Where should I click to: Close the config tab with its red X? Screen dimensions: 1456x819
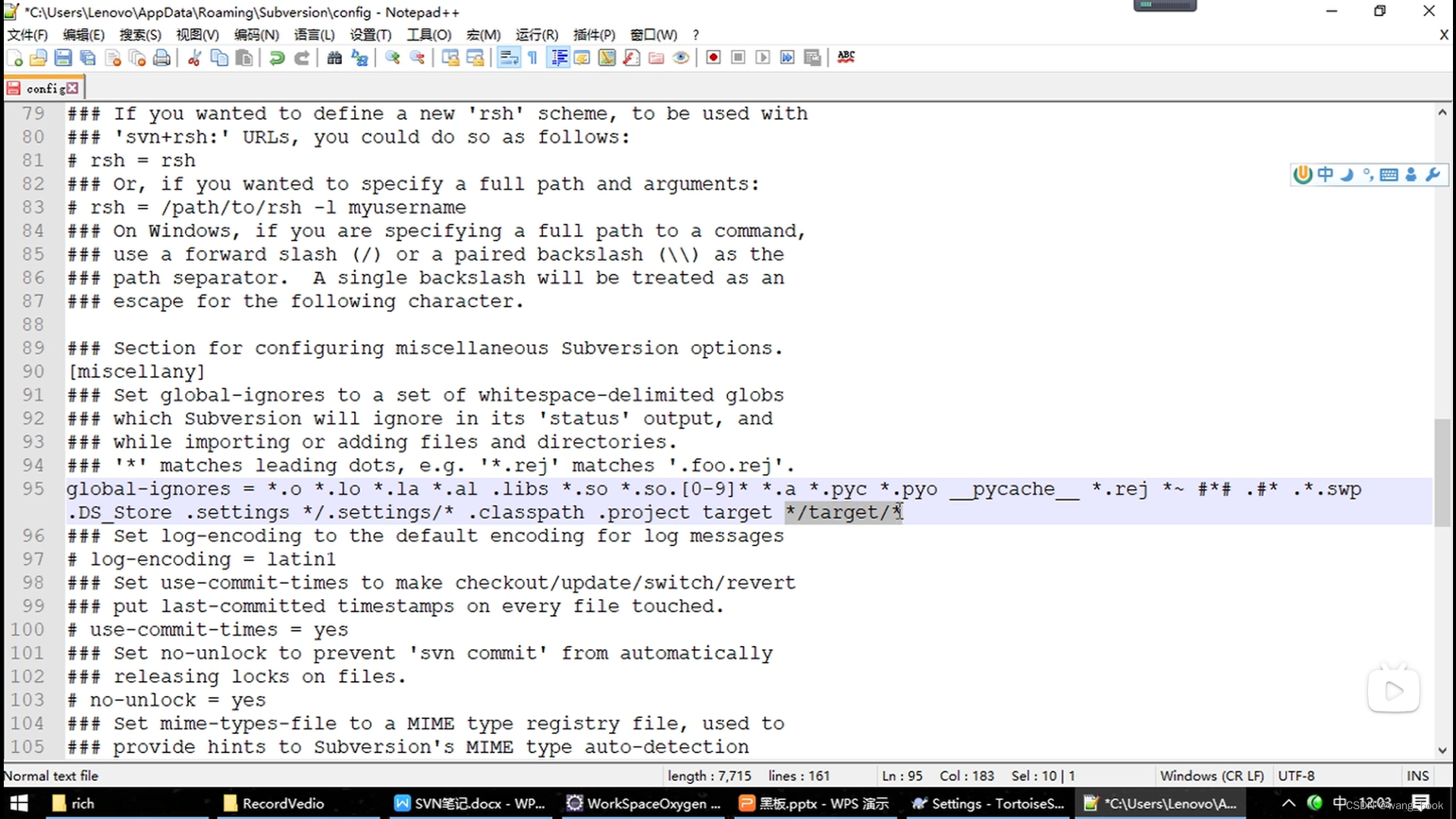pos(72,88)
